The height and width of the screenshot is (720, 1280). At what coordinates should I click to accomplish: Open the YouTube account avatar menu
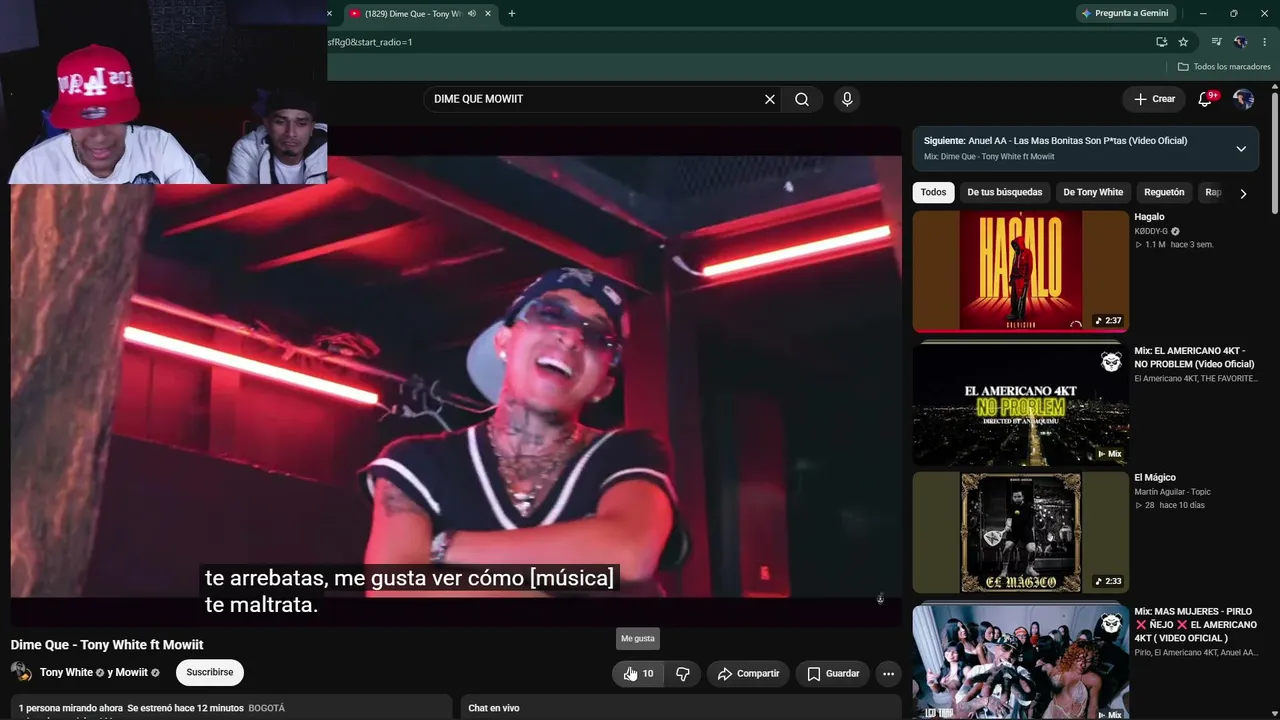coord(1243,99)
